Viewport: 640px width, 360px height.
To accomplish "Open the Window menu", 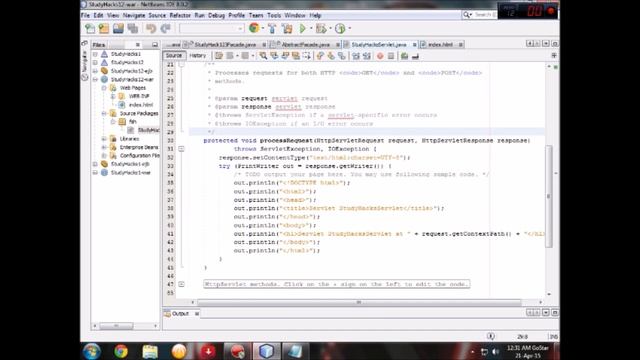I will tap(295, 16).
